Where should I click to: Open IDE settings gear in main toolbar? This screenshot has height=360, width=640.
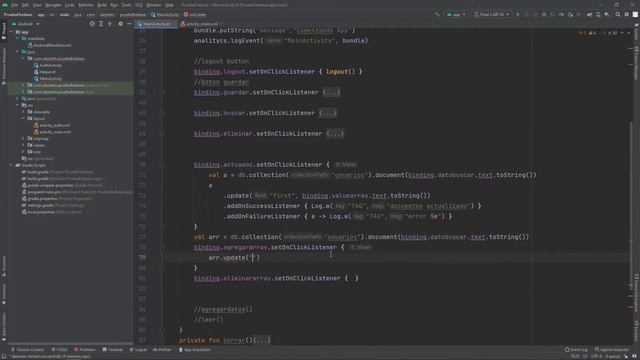click(627, 14)
